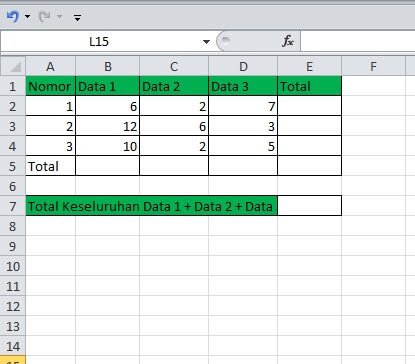Select row 4 header
Image resolution: width=415 pixels, height=364 pixels.
coord(13,146)
